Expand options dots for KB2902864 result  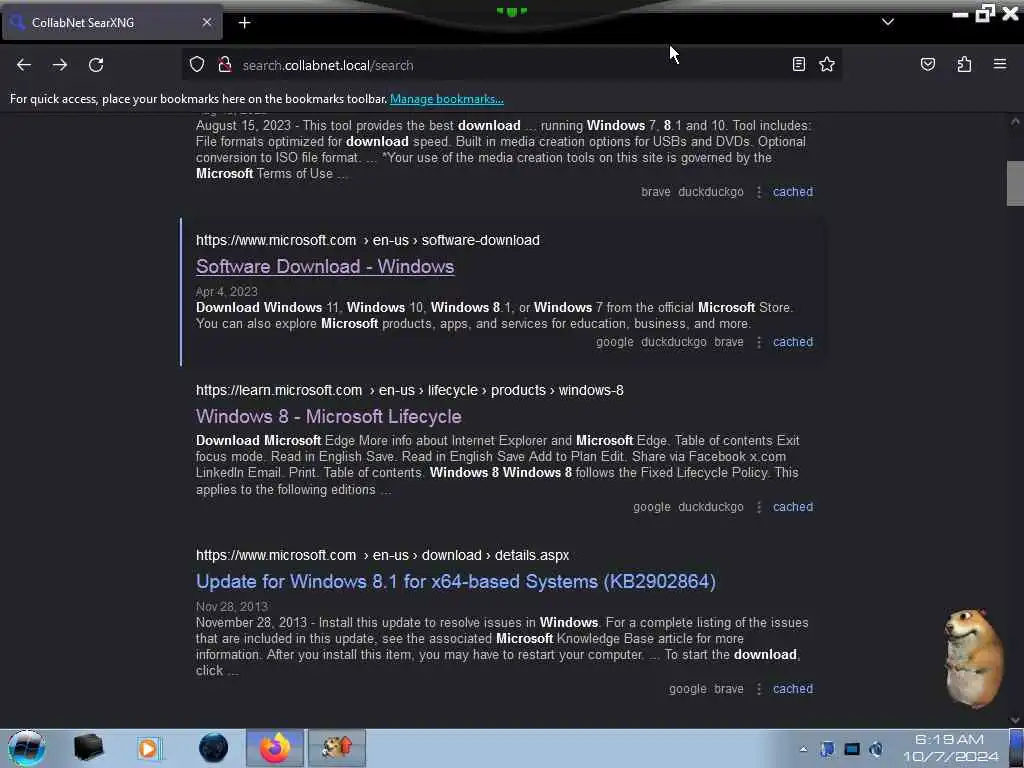(x=759, y=689)
